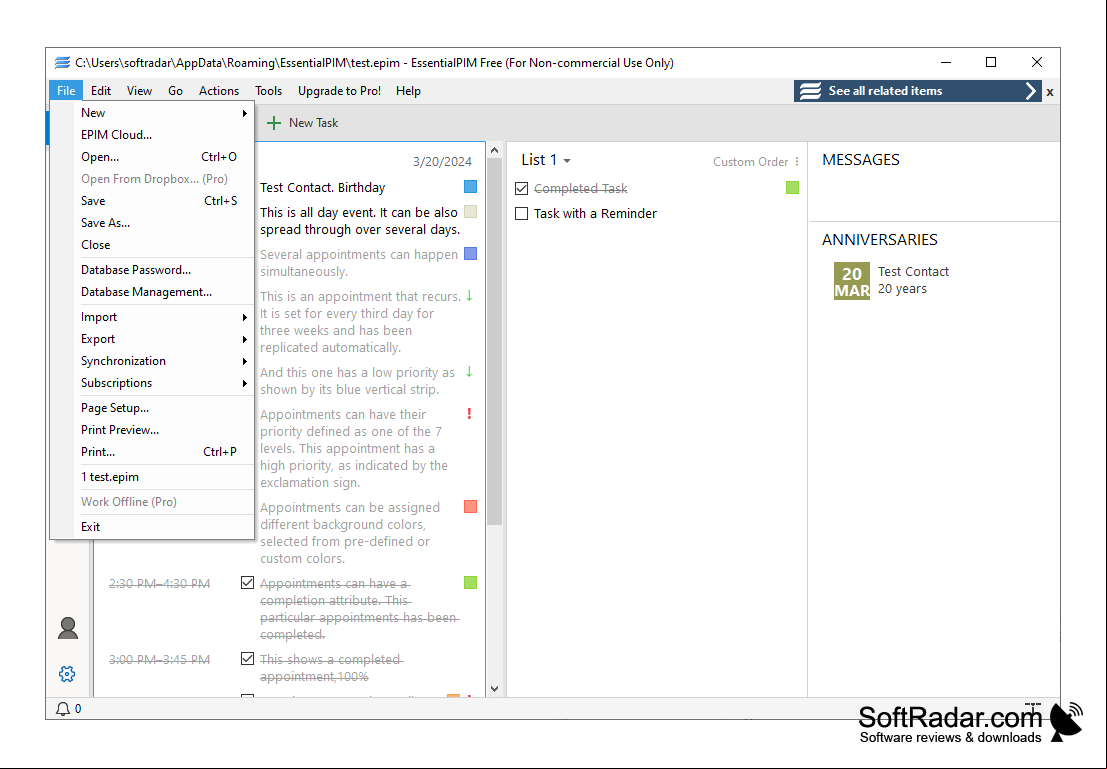Click the New Task button
This screenshot has height=769, width=1107.
302,123
